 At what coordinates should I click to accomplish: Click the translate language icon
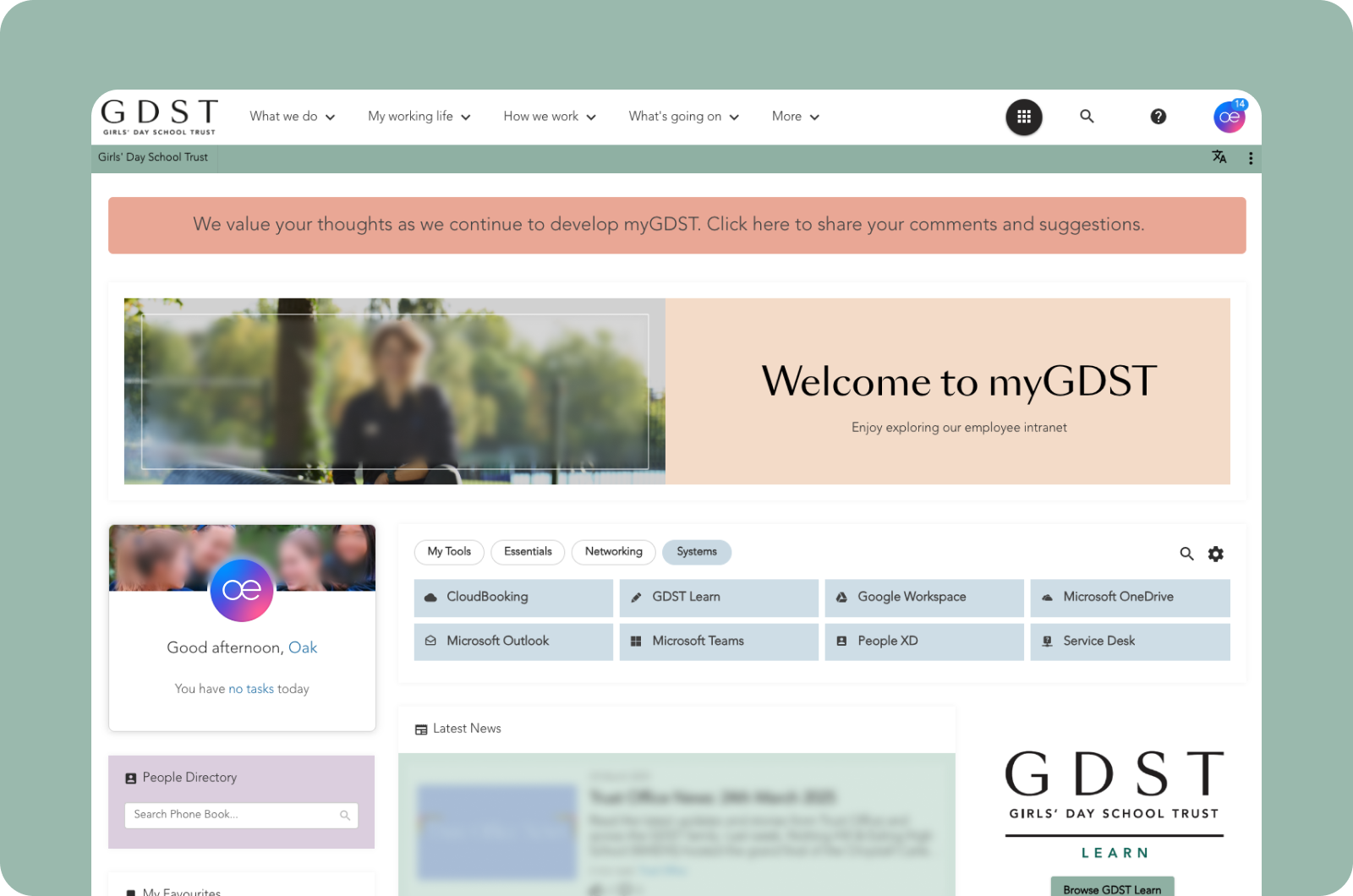click(1219, 157)
